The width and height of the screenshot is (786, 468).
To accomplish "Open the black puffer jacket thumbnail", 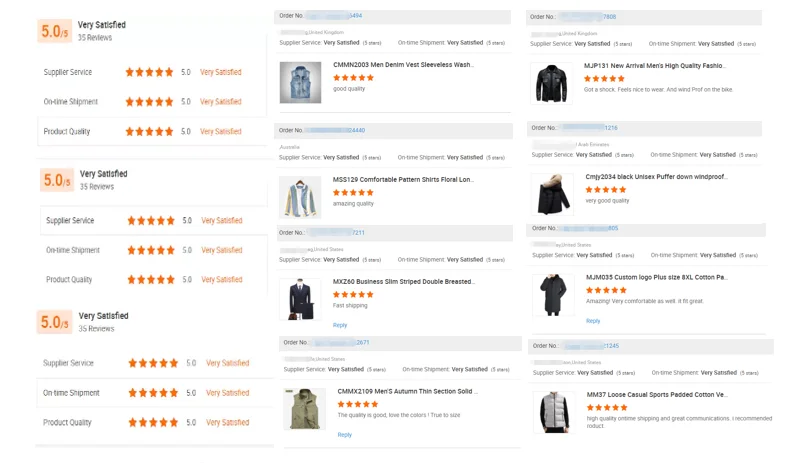I will click(552, 194).
